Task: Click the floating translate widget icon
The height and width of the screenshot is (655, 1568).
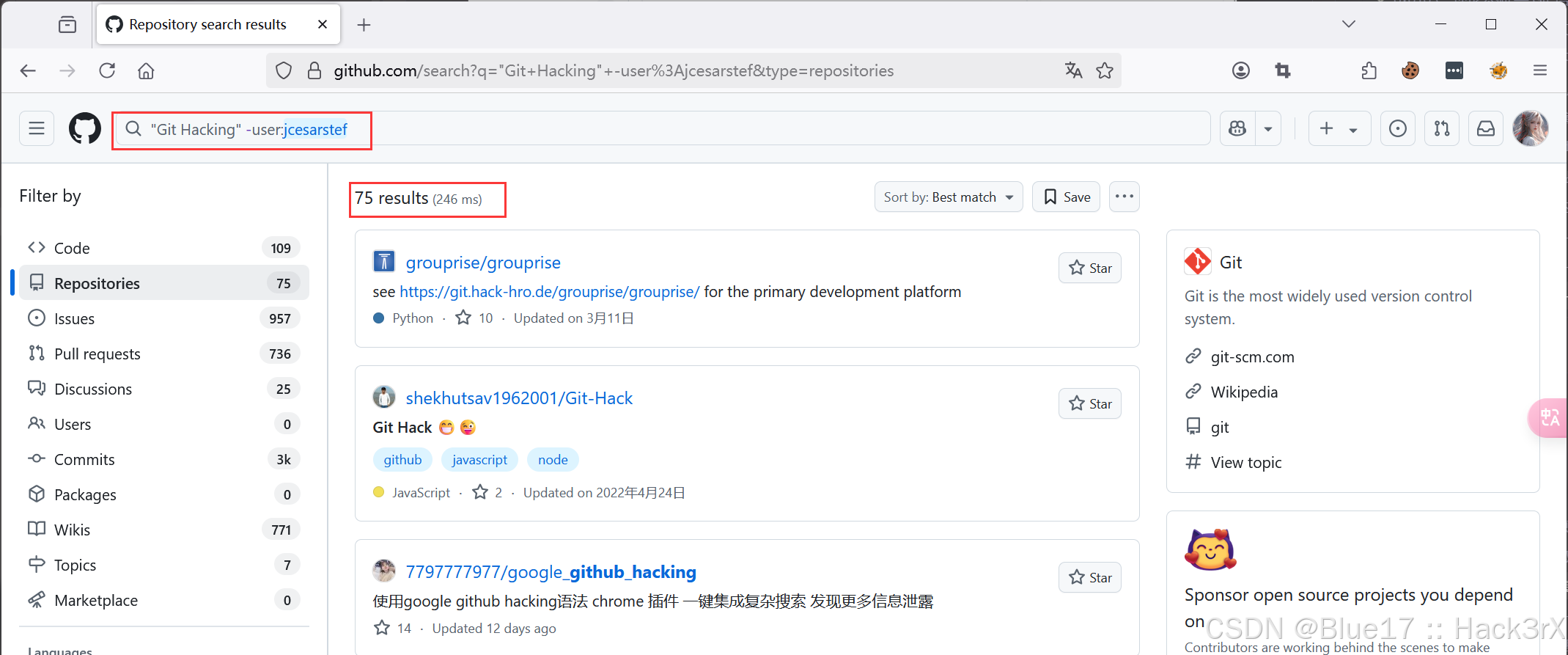Action: [1549, 417]
